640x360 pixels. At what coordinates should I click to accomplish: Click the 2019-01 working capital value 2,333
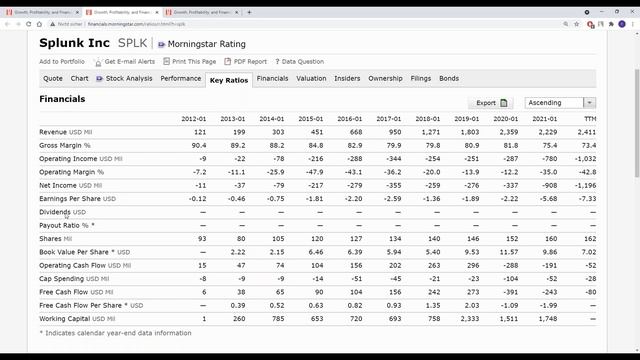click(x=470, y=319)
